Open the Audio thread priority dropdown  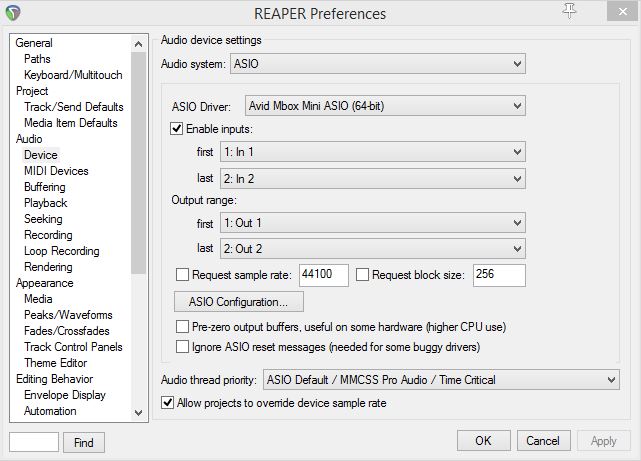pyautogui.click(x=440, y=380)
